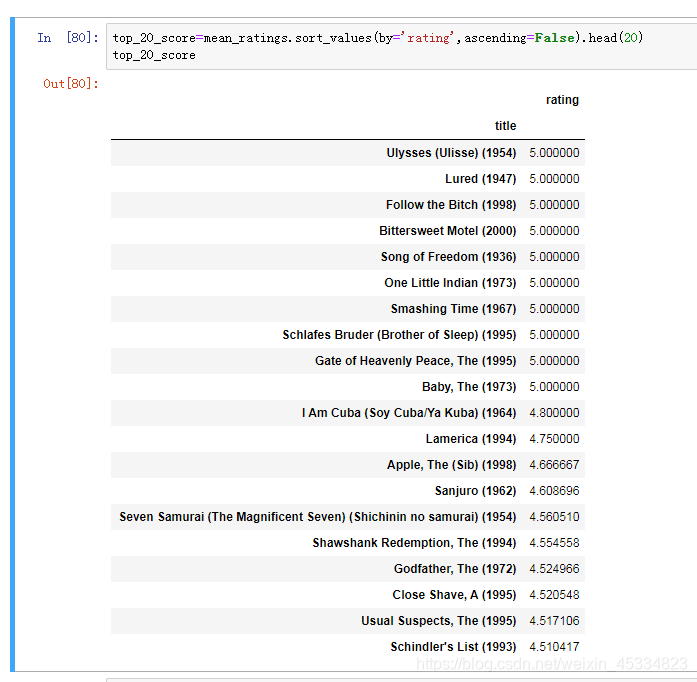
Task: Click the code input cell In [80]
Action: (401, 47)
